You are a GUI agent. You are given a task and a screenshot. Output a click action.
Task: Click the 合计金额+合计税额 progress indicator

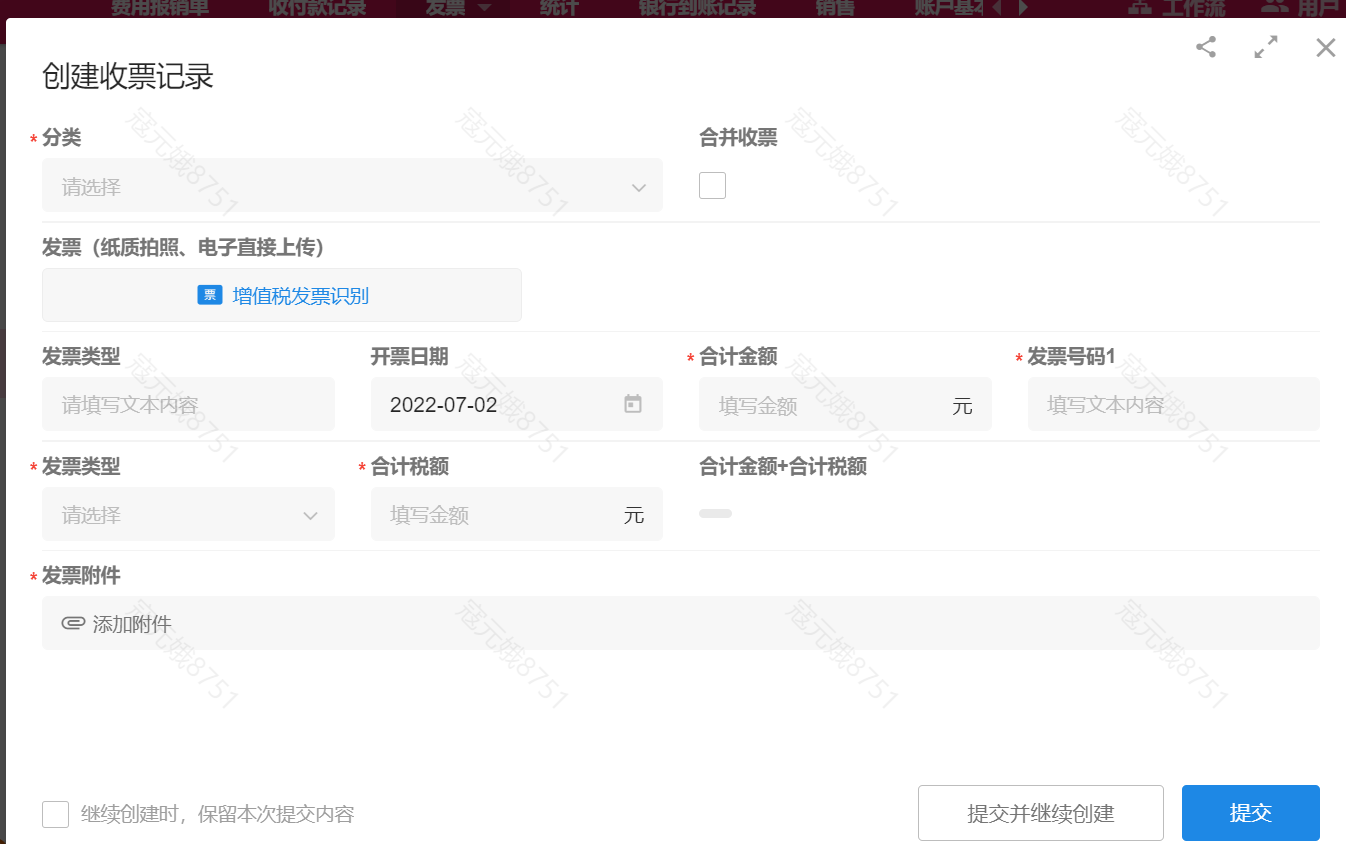pyautogui.click(x=715, y=513)
